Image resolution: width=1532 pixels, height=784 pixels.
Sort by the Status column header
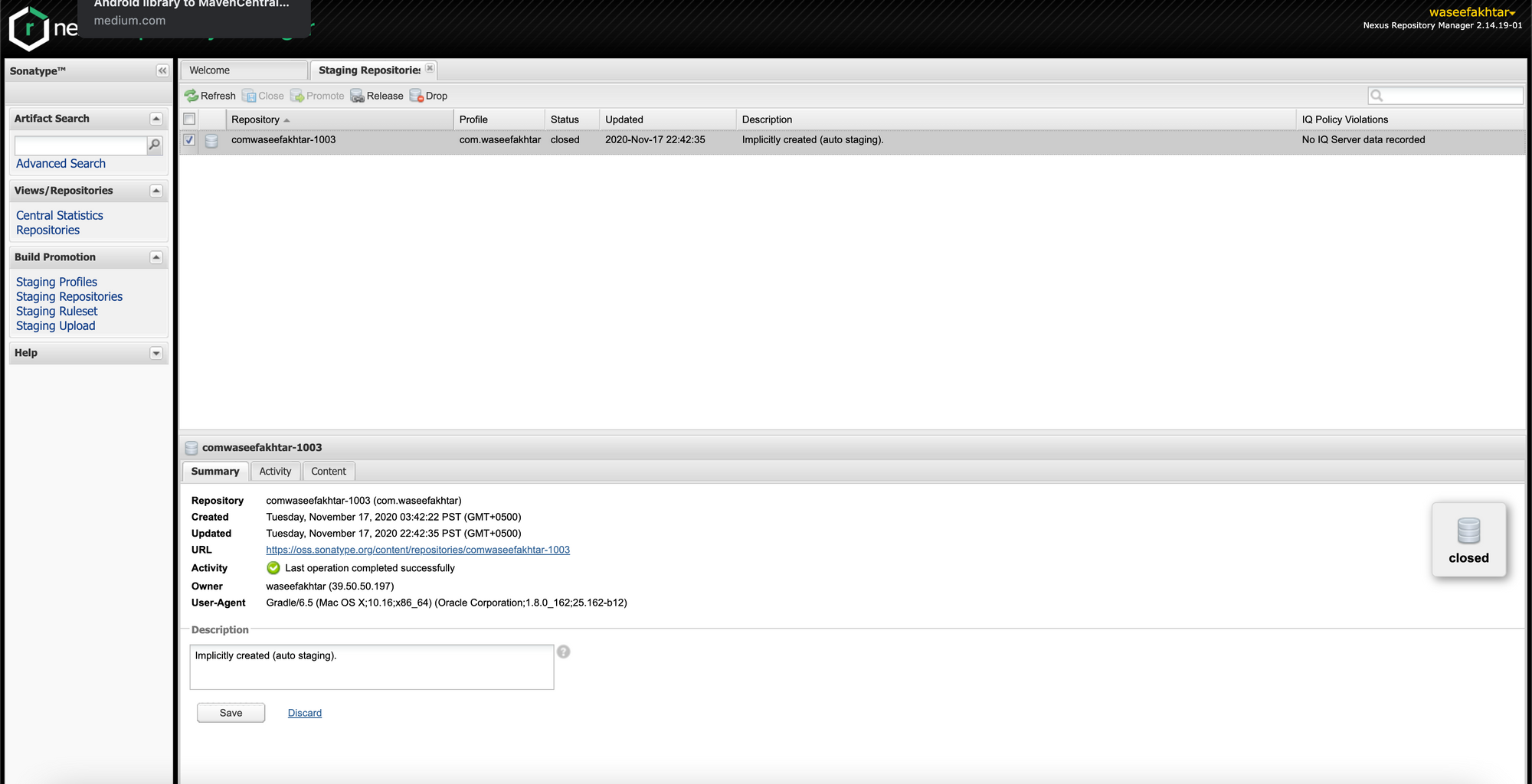pyautogui.click(x=572, y=119)
